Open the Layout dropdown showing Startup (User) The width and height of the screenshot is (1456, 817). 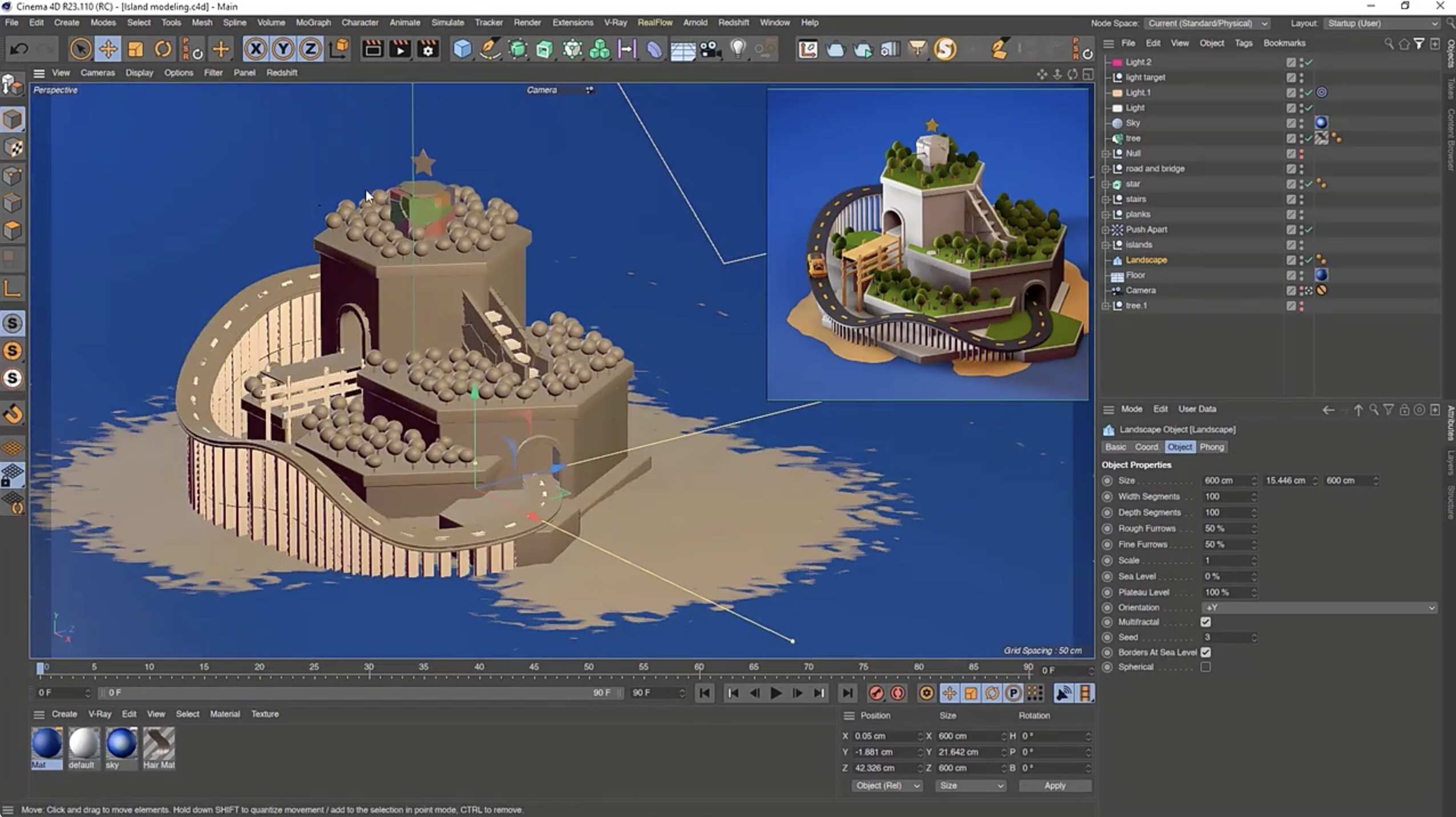tap(1381, 23)
